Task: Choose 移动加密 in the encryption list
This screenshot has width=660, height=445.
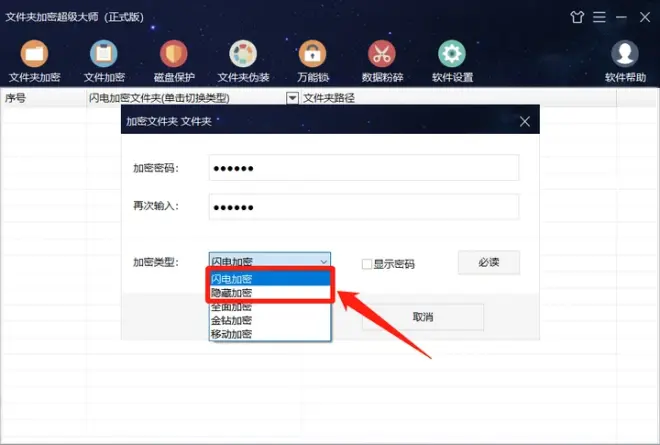Action: (x=268, y=334)
